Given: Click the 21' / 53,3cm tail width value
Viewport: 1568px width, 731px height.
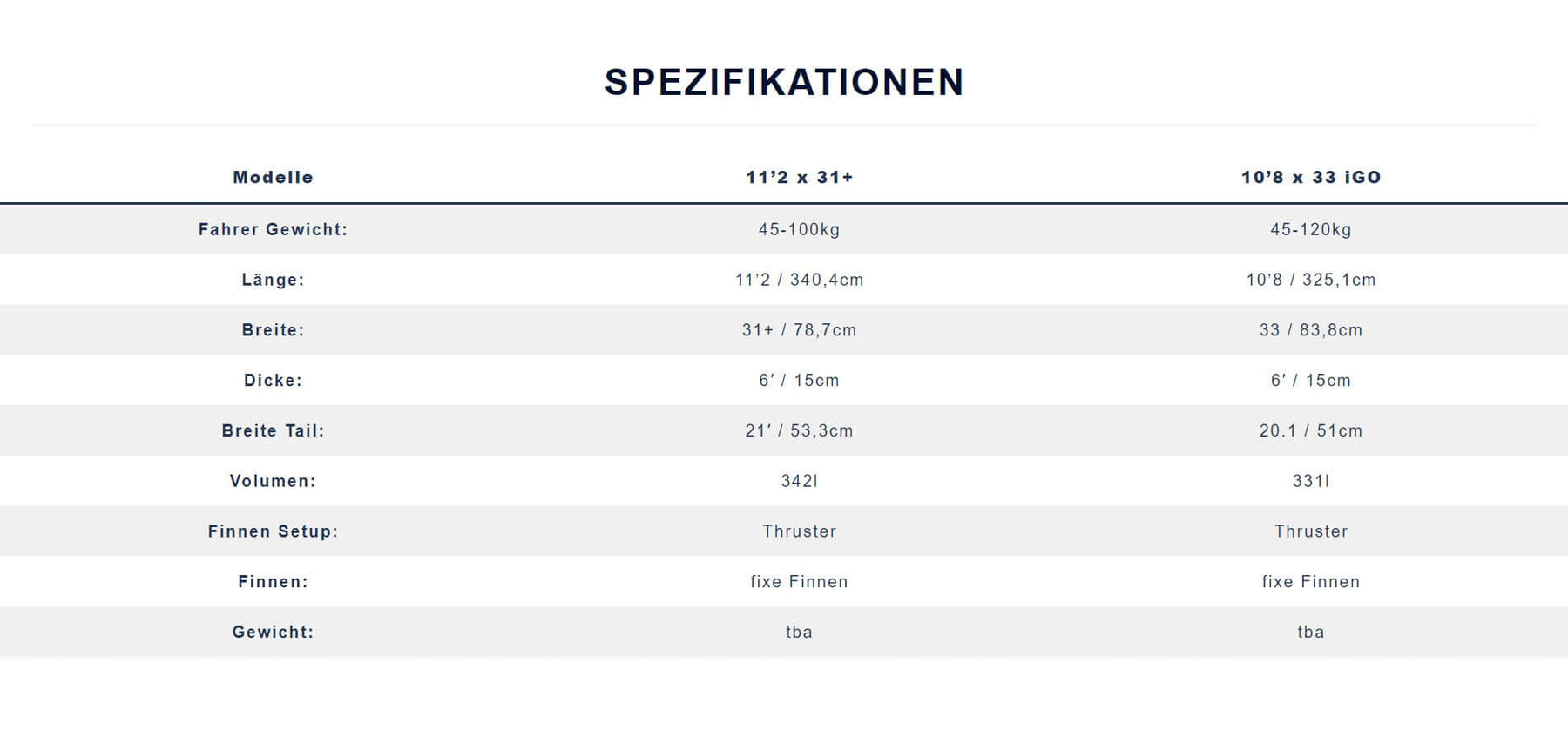Looking at the screenshot, I should point(799,430).
